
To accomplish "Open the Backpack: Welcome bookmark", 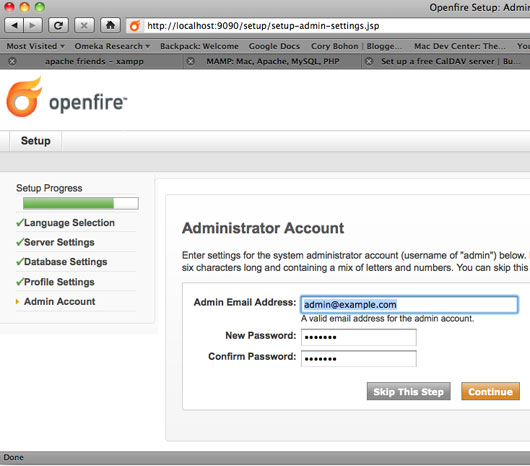I will 199,46.
